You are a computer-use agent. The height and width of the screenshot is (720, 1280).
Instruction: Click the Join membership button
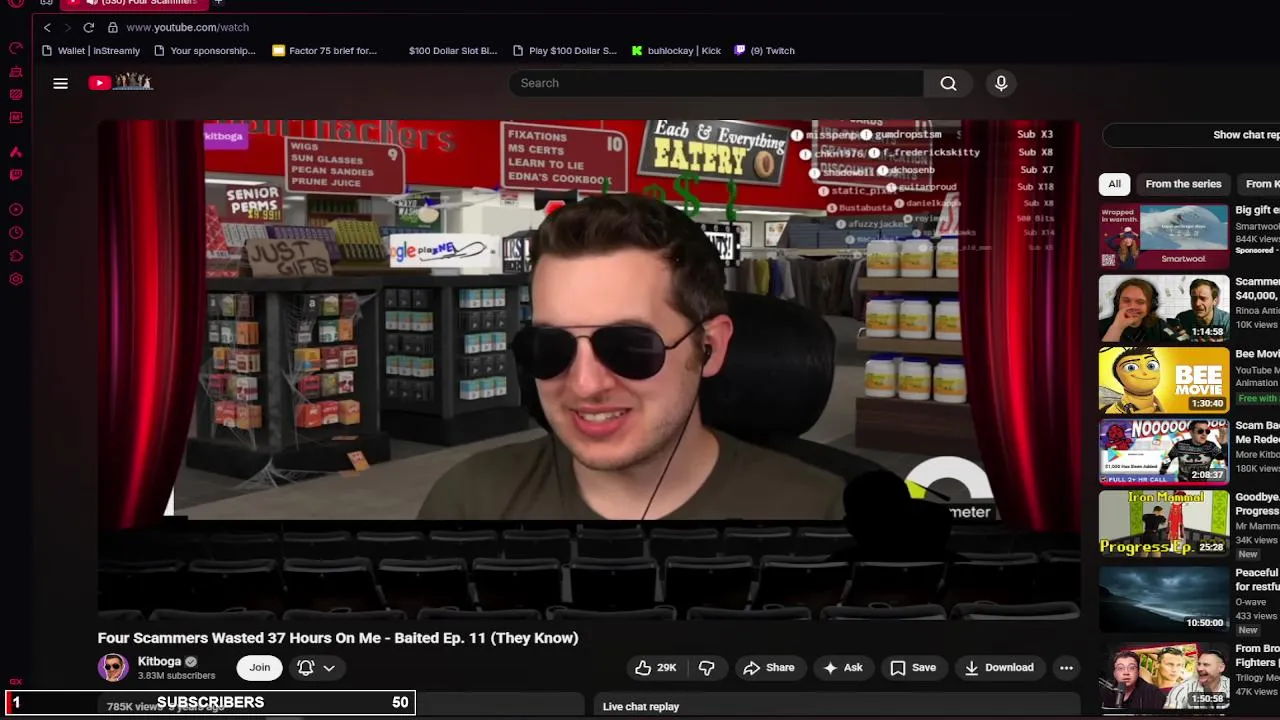pyautogui.click(x=260, y=668)
